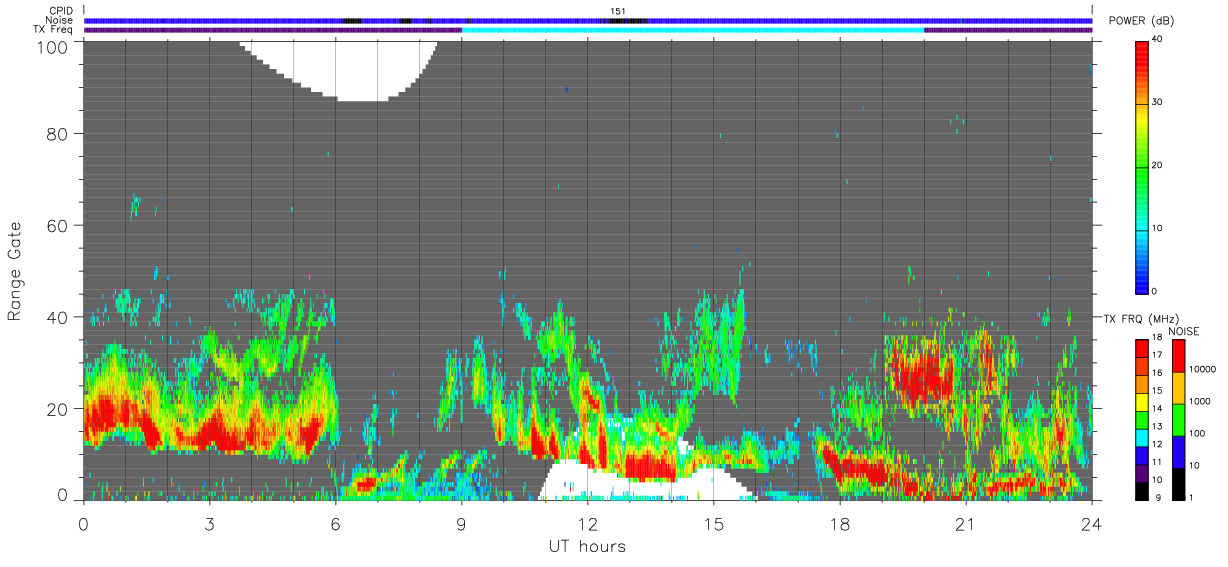
Task: Click the cyan segment of TX Freq strip
Action: (x=693, y=30)
